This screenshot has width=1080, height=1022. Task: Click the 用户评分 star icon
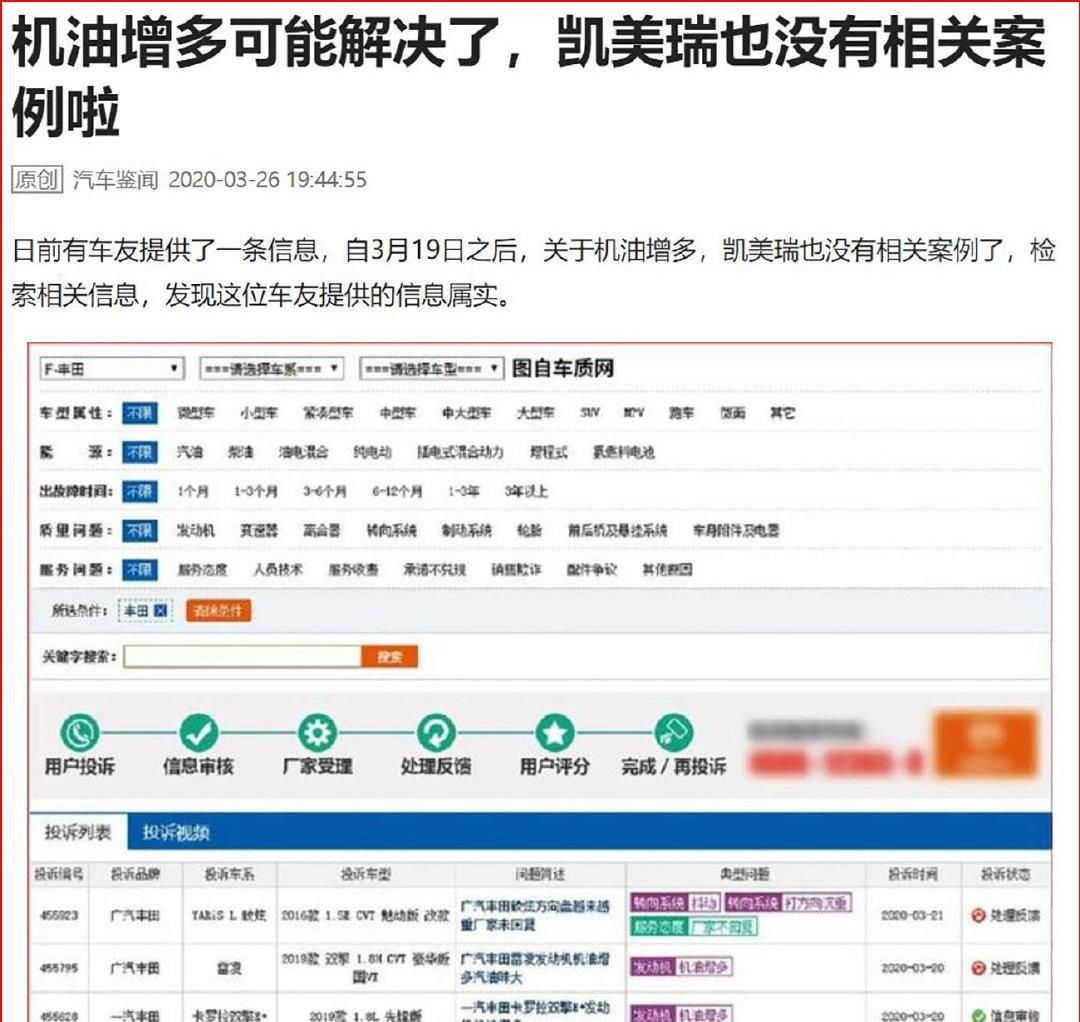(554, 733)
